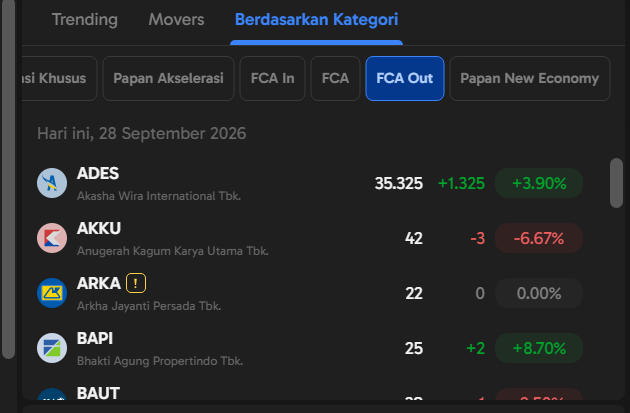Click the AKKU -6.67% change badge
The height and width of the screenshot is (413, 630).
[539, 238]
